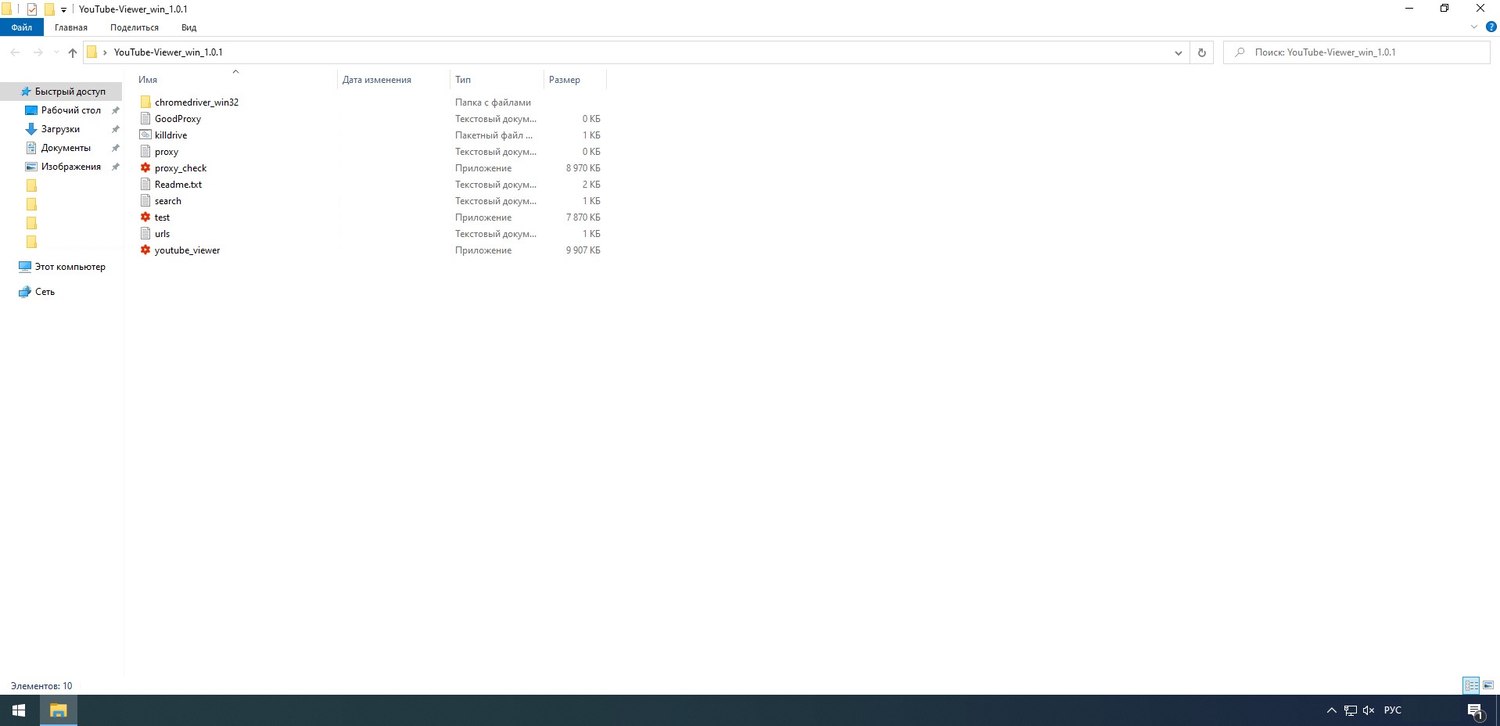1500x726 pixels.
Task: Go up one folder level
Action: pos(72,52)
